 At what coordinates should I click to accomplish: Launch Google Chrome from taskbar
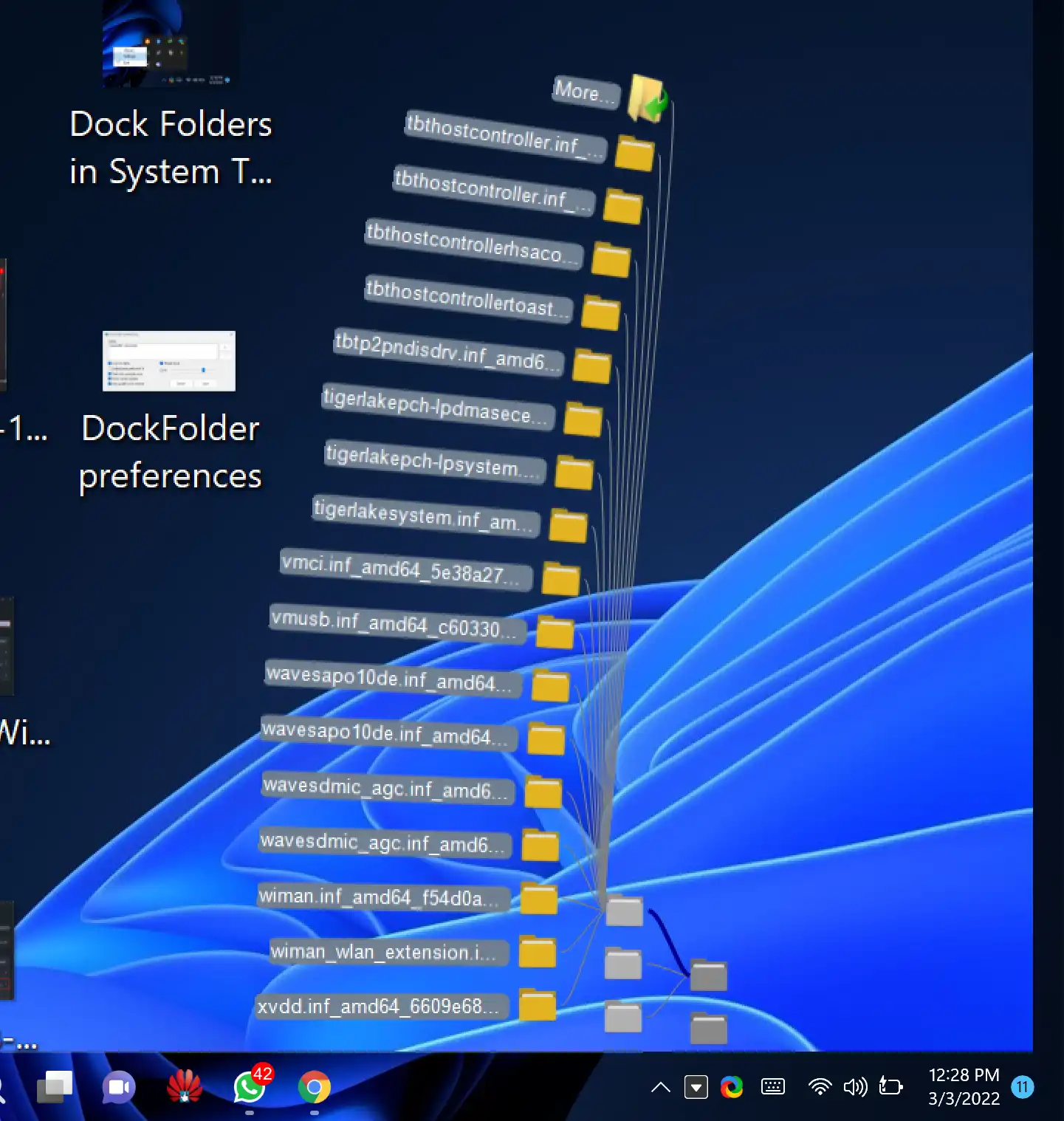pos(314,1087)
